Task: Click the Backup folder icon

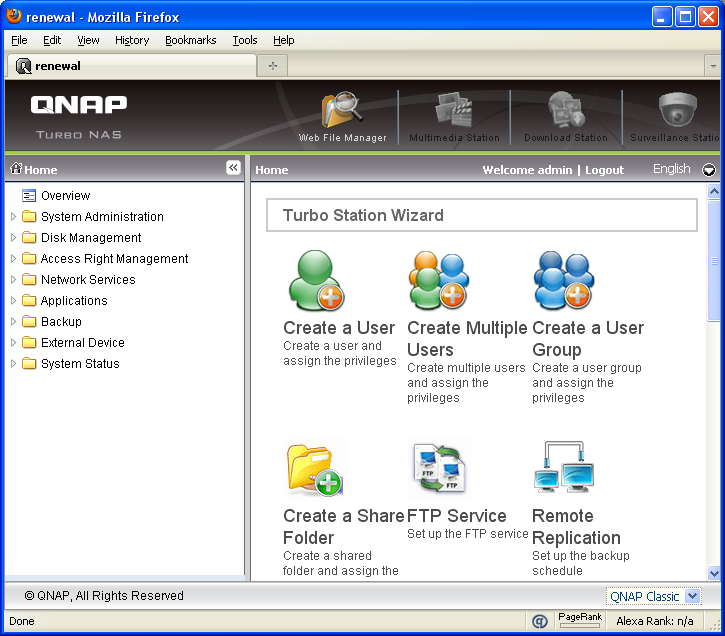Action: click(x=29, y=321)
